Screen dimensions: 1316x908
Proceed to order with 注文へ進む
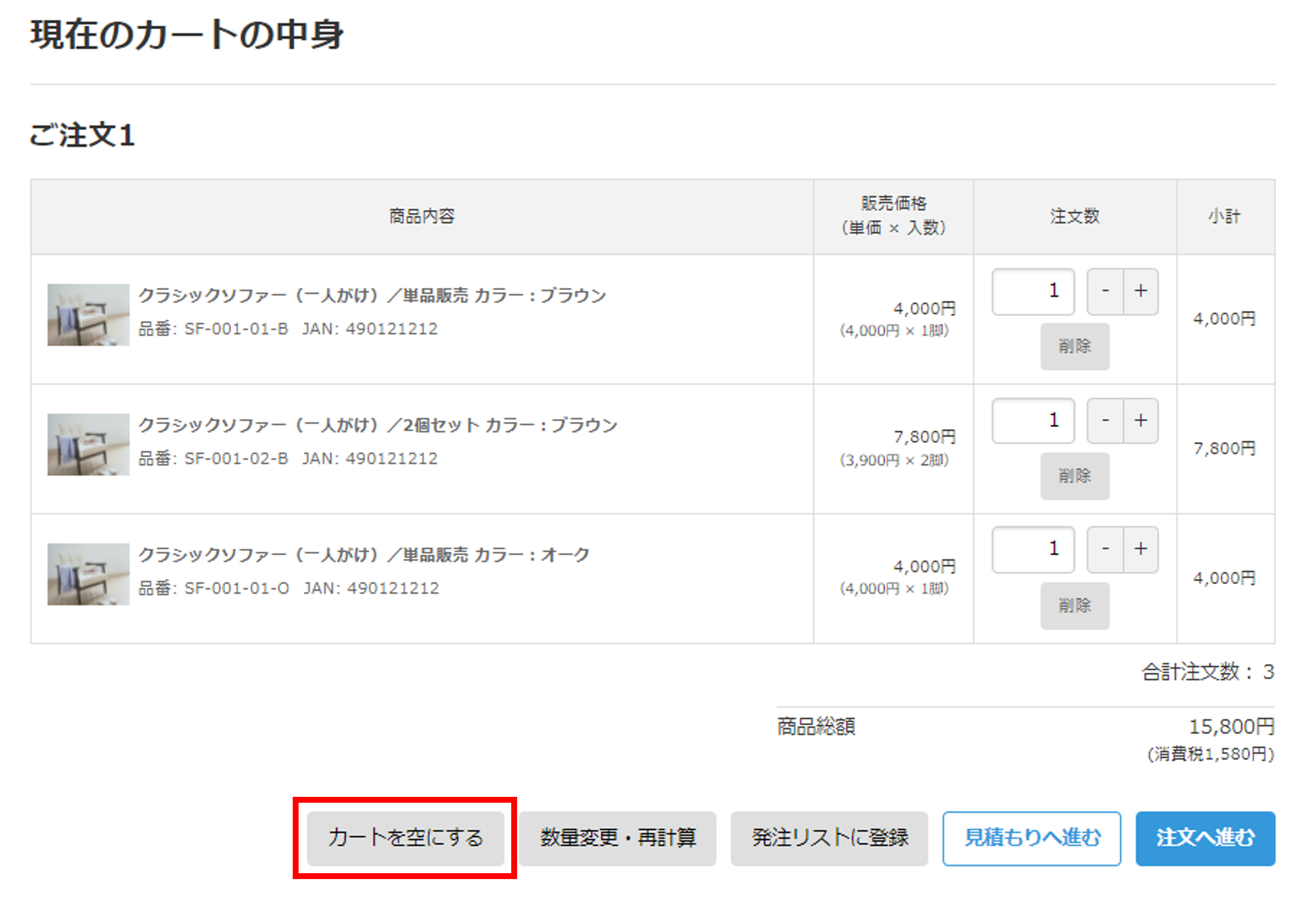point(1205,838)
